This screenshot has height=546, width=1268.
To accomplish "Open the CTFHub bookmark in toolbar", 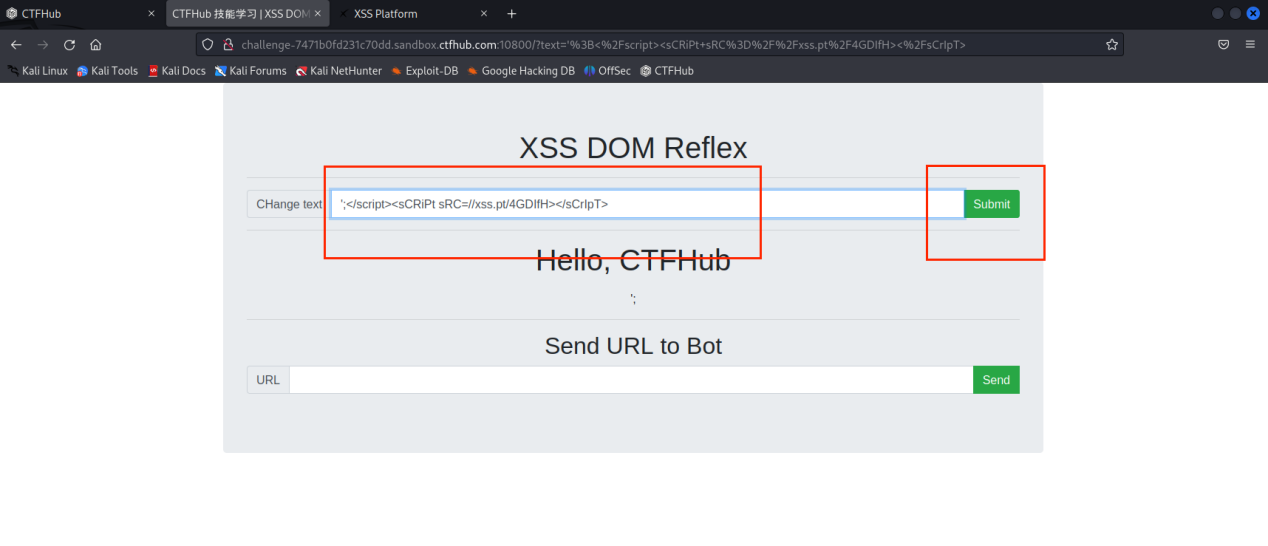I will pos(667,71).
